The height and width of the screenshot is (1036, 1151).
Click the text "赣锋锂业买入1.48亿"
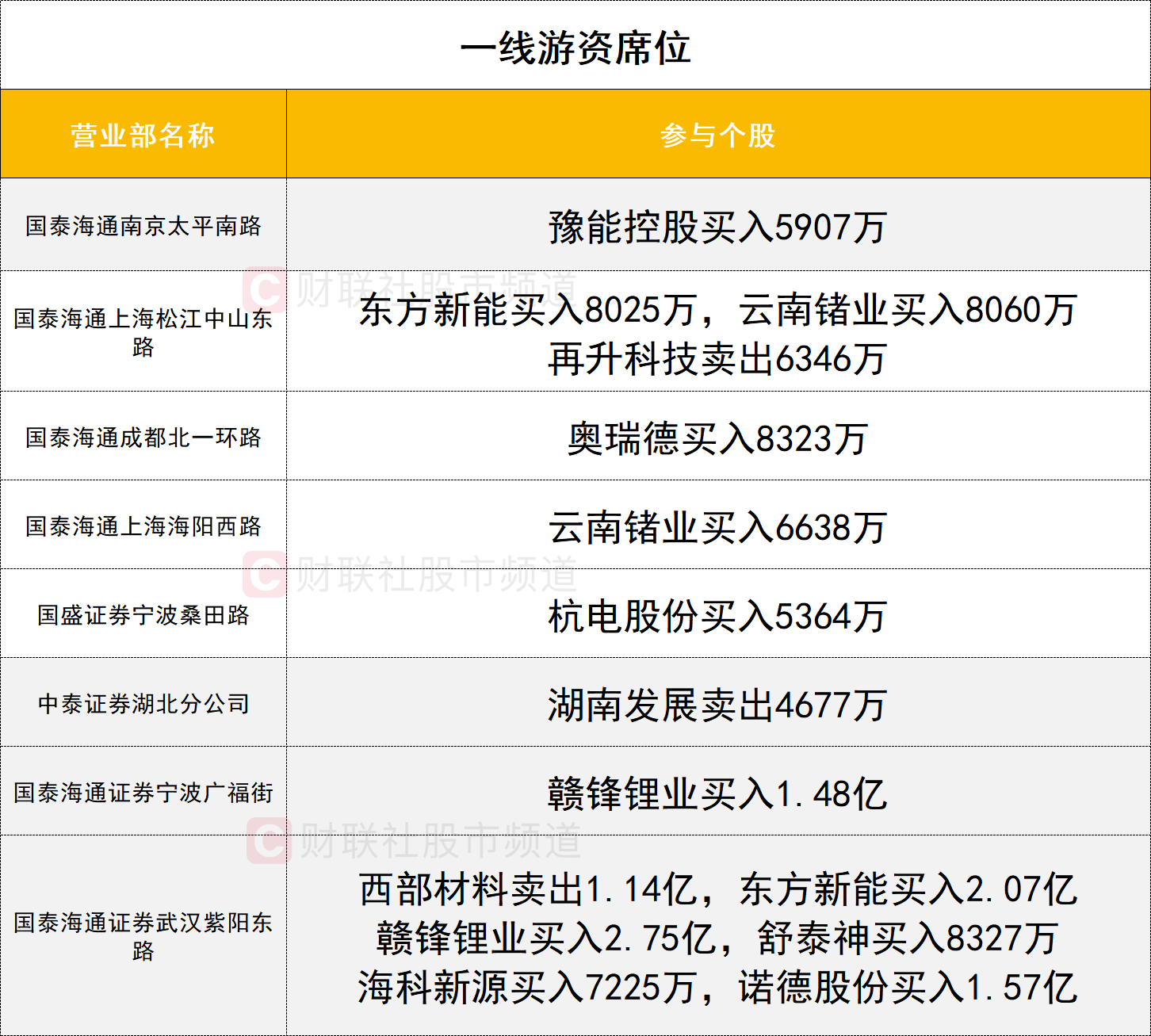pyautogui.click(x=718, y=793)
